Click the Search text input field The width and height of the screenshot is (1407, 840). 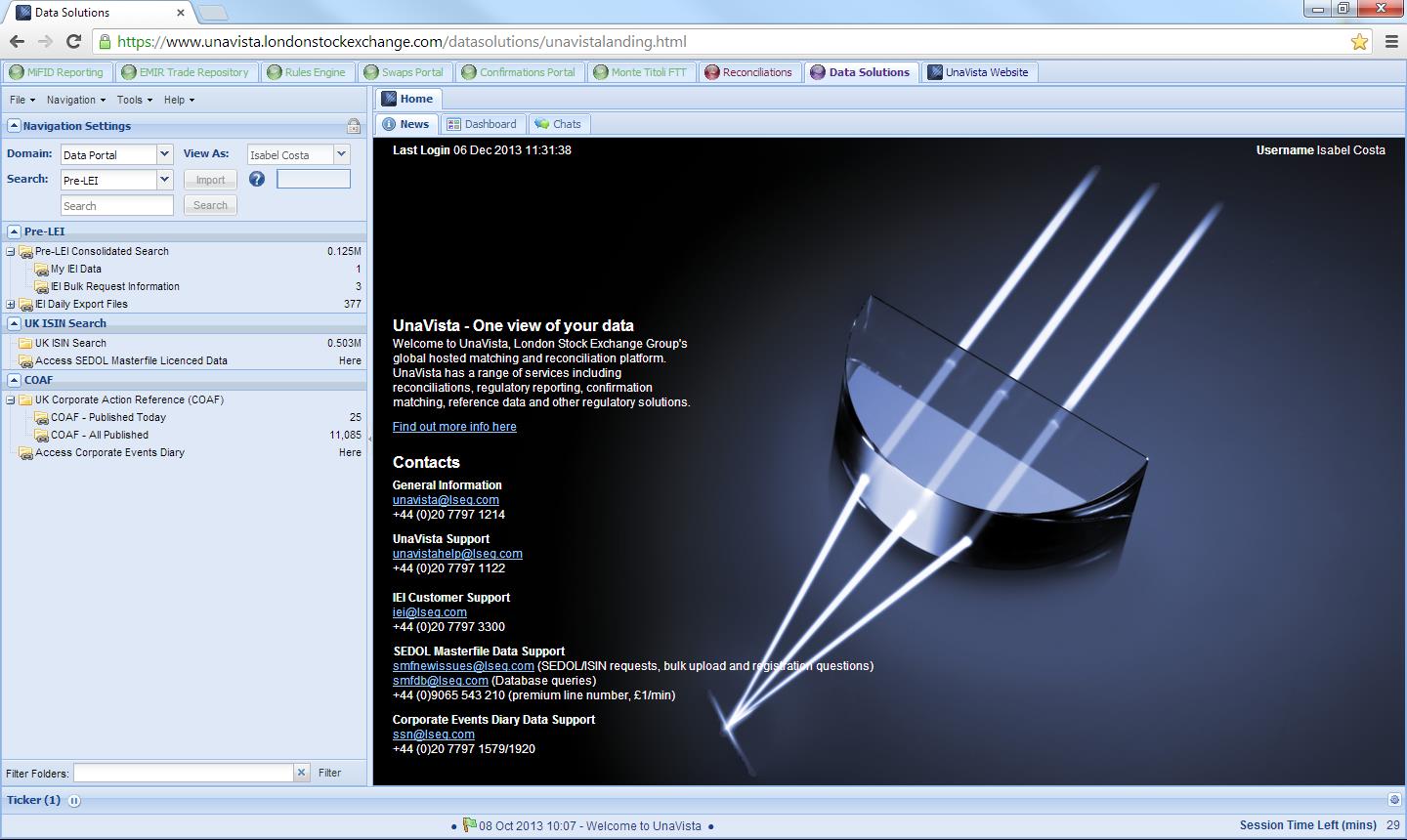coord(117,205)
